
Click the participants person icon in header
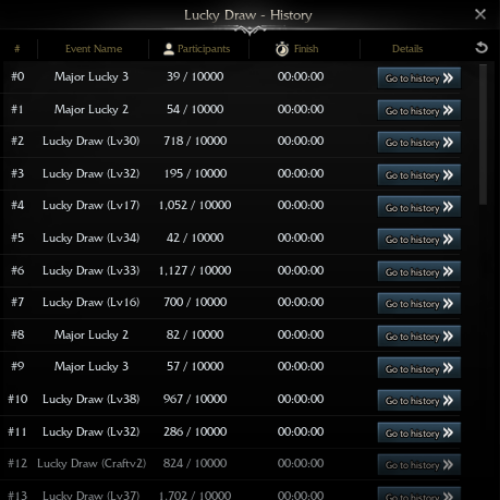pos(169,49)
